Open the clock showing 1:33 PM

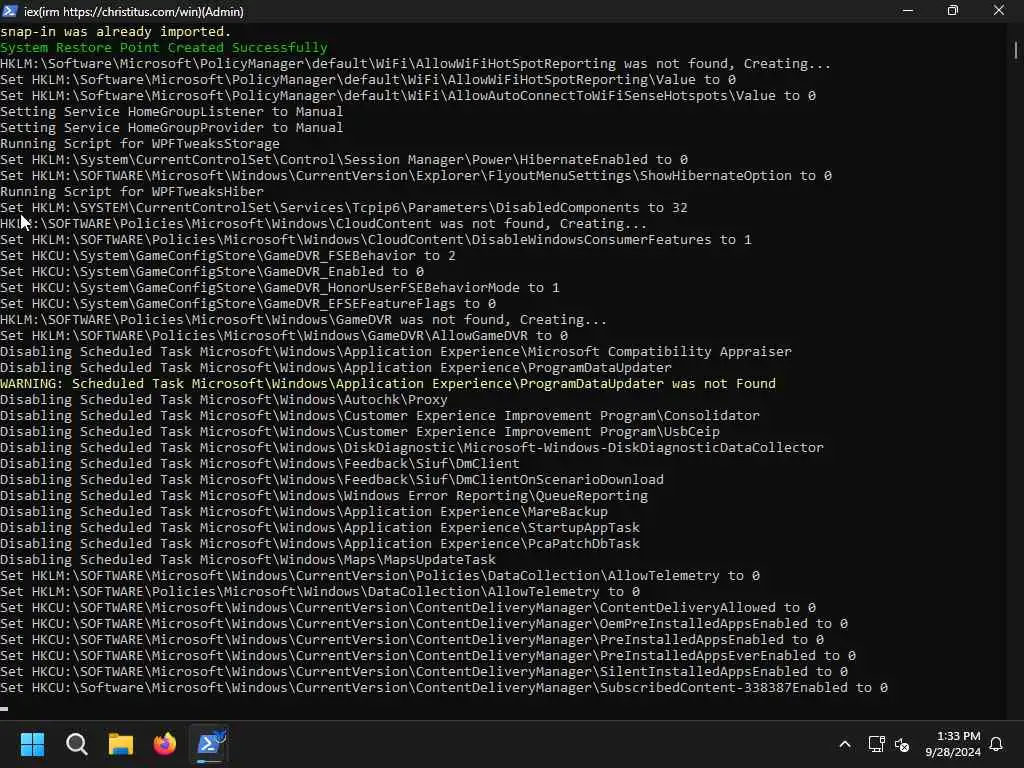953,744
